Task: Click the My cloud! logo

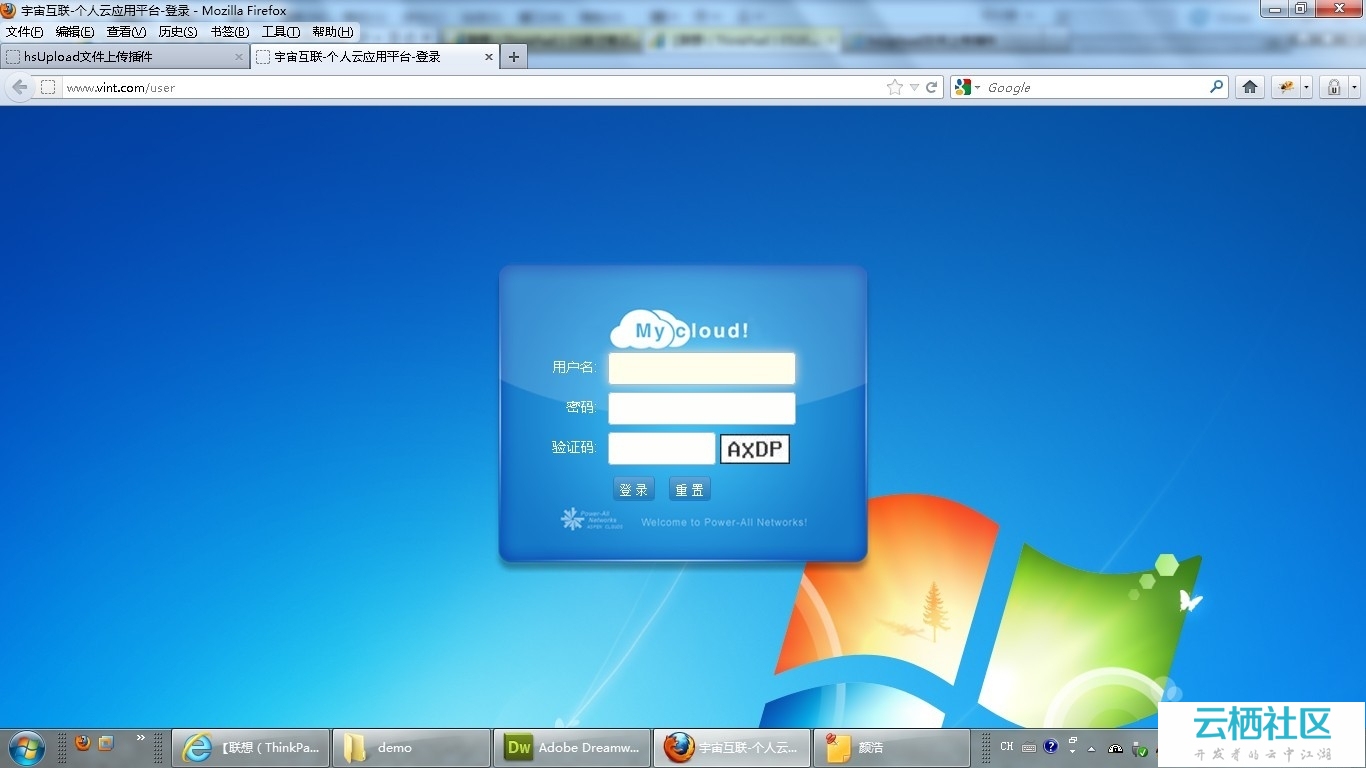Action: (x=680, y=329)
